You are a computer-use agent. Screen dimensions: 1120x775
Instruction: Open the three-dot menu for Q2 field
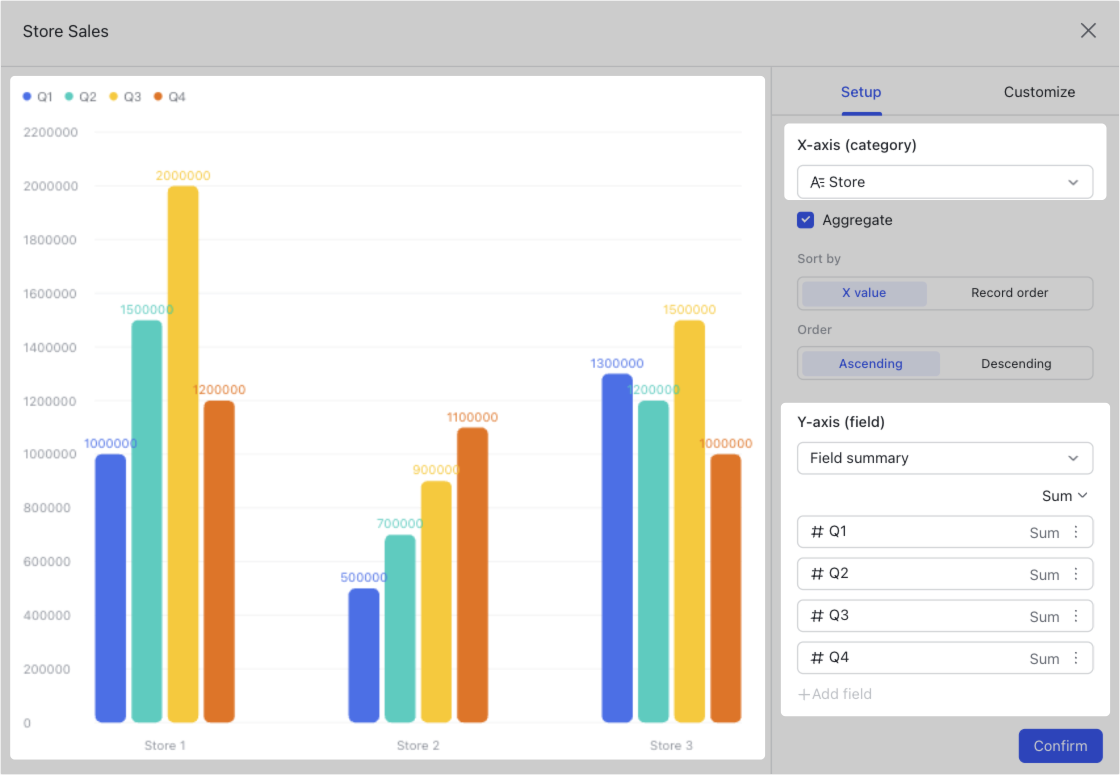tap(1076, 574)
